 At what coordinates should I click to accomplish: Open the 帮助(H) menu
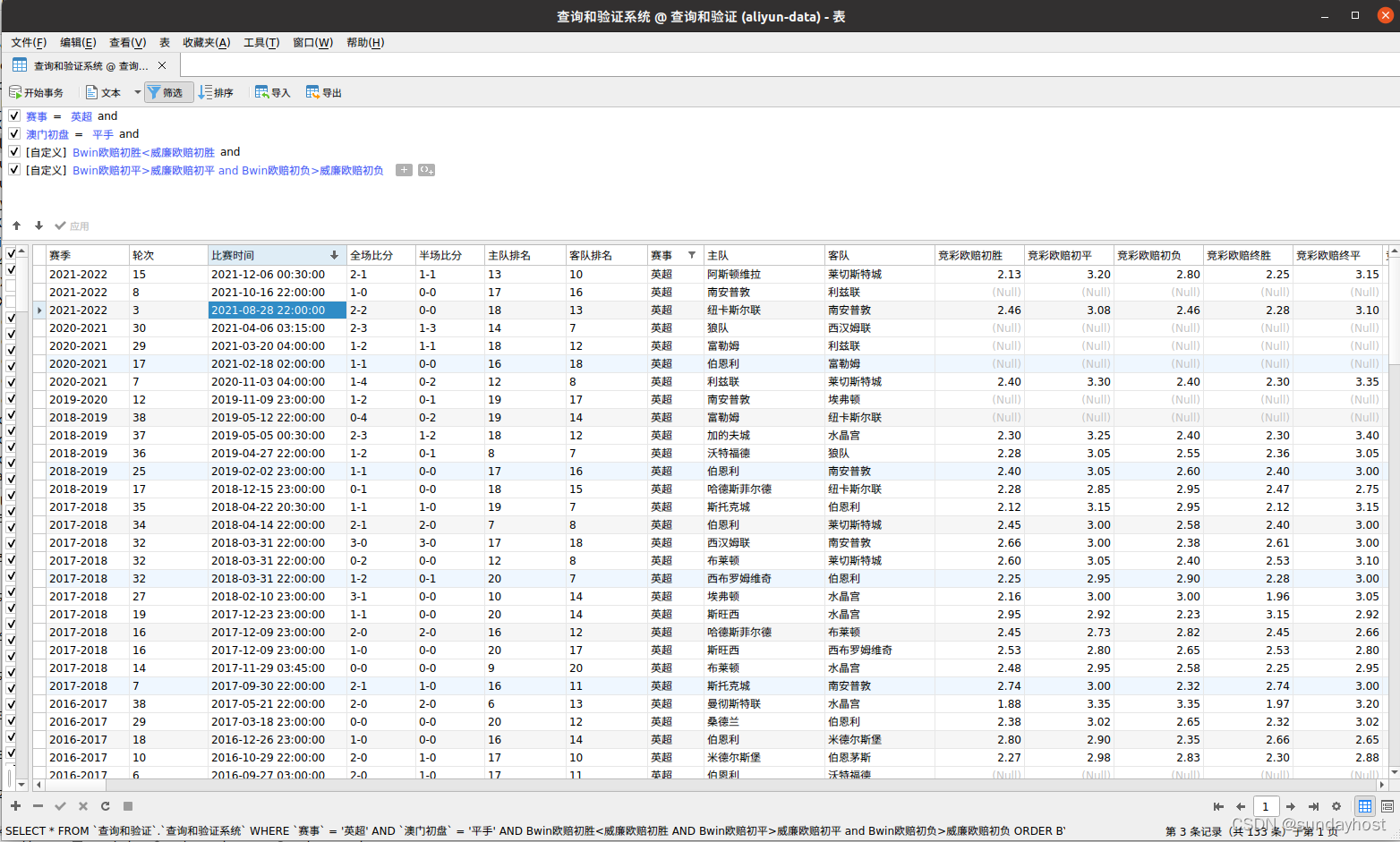tap(365, 42)
